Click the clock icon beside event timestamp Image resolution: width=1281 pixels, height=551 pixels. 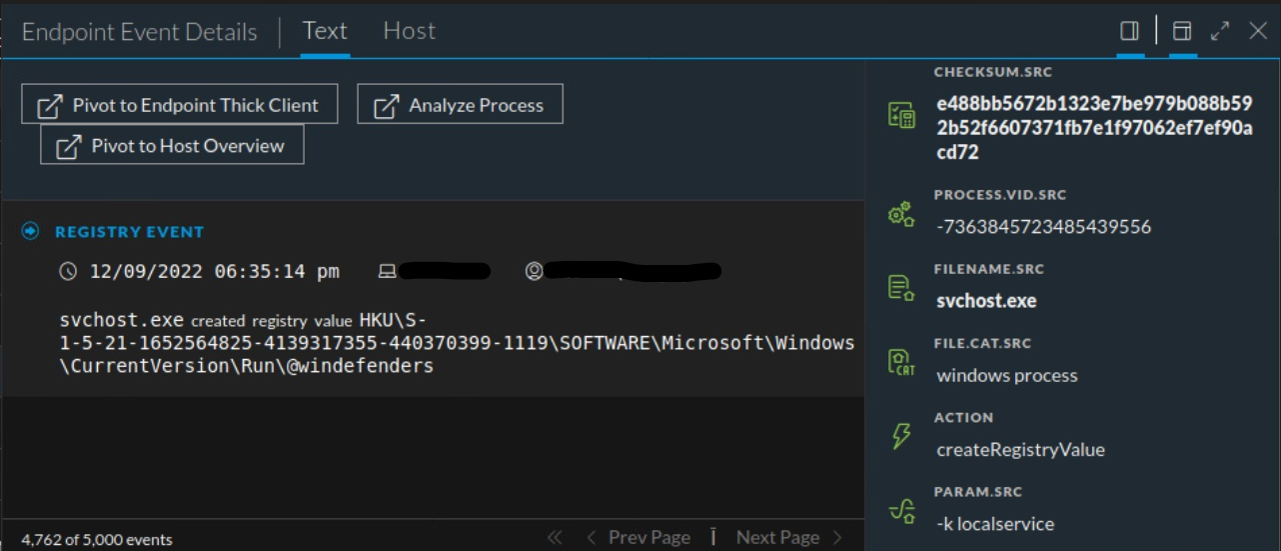68,271
